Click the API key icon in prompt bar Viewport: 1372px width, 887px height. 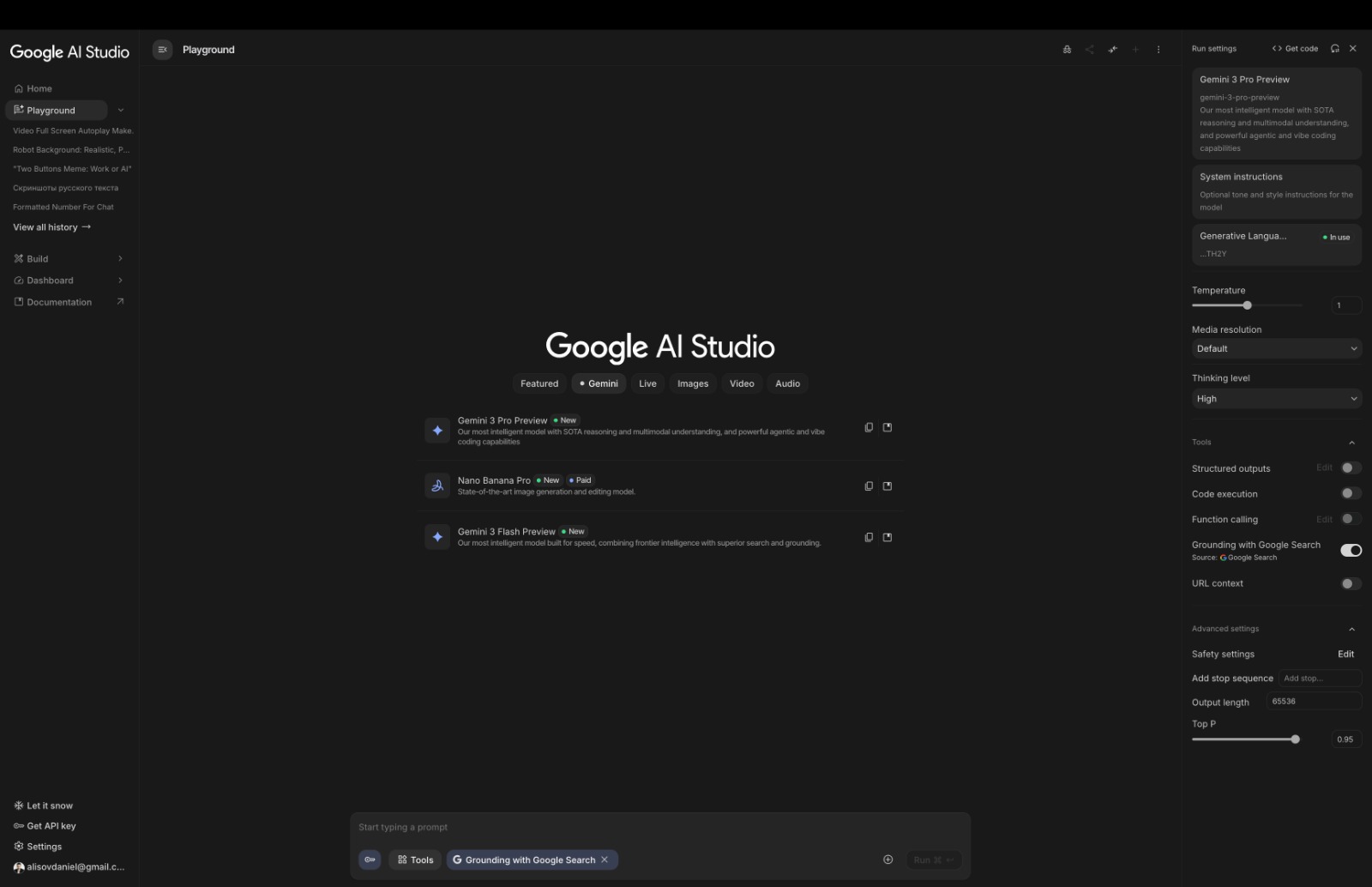click(370, 860)
